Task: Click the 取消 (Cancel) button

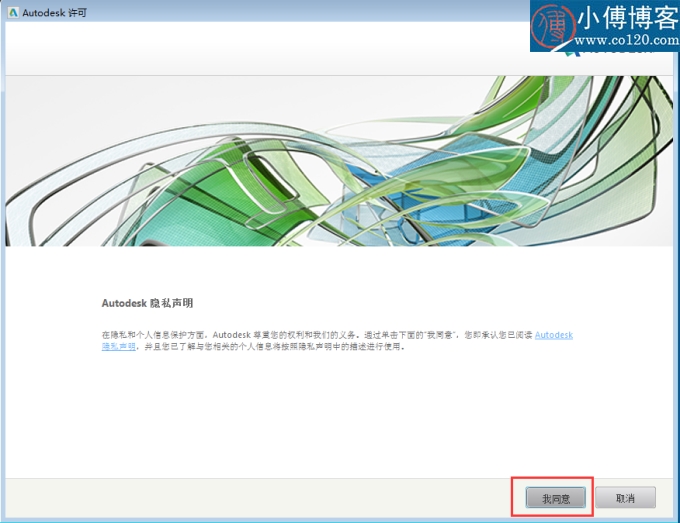Action: click(x=625, y=498)
